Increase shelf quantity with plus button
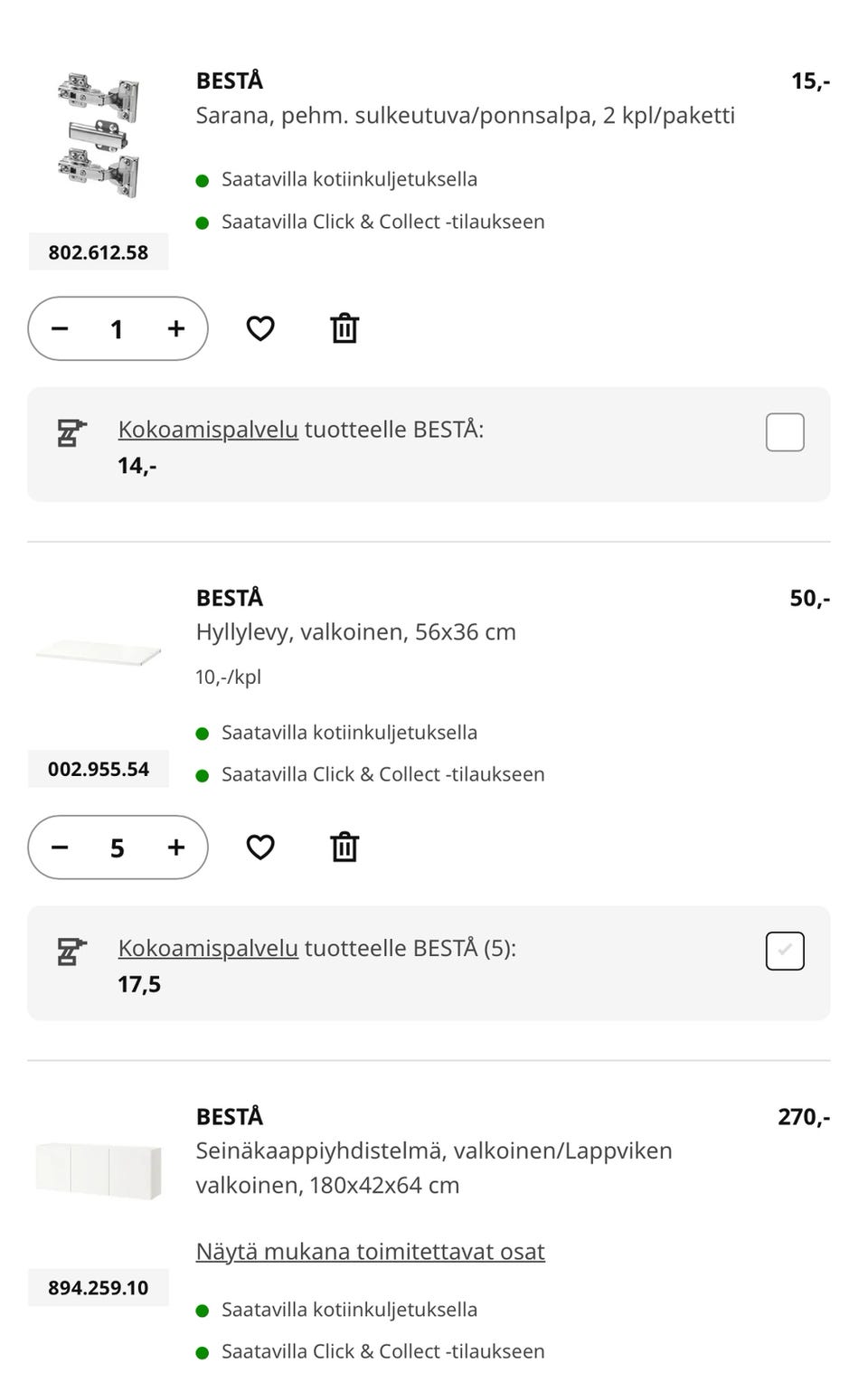The width and height of the screenshot is (868, 1392). point(176,848)
